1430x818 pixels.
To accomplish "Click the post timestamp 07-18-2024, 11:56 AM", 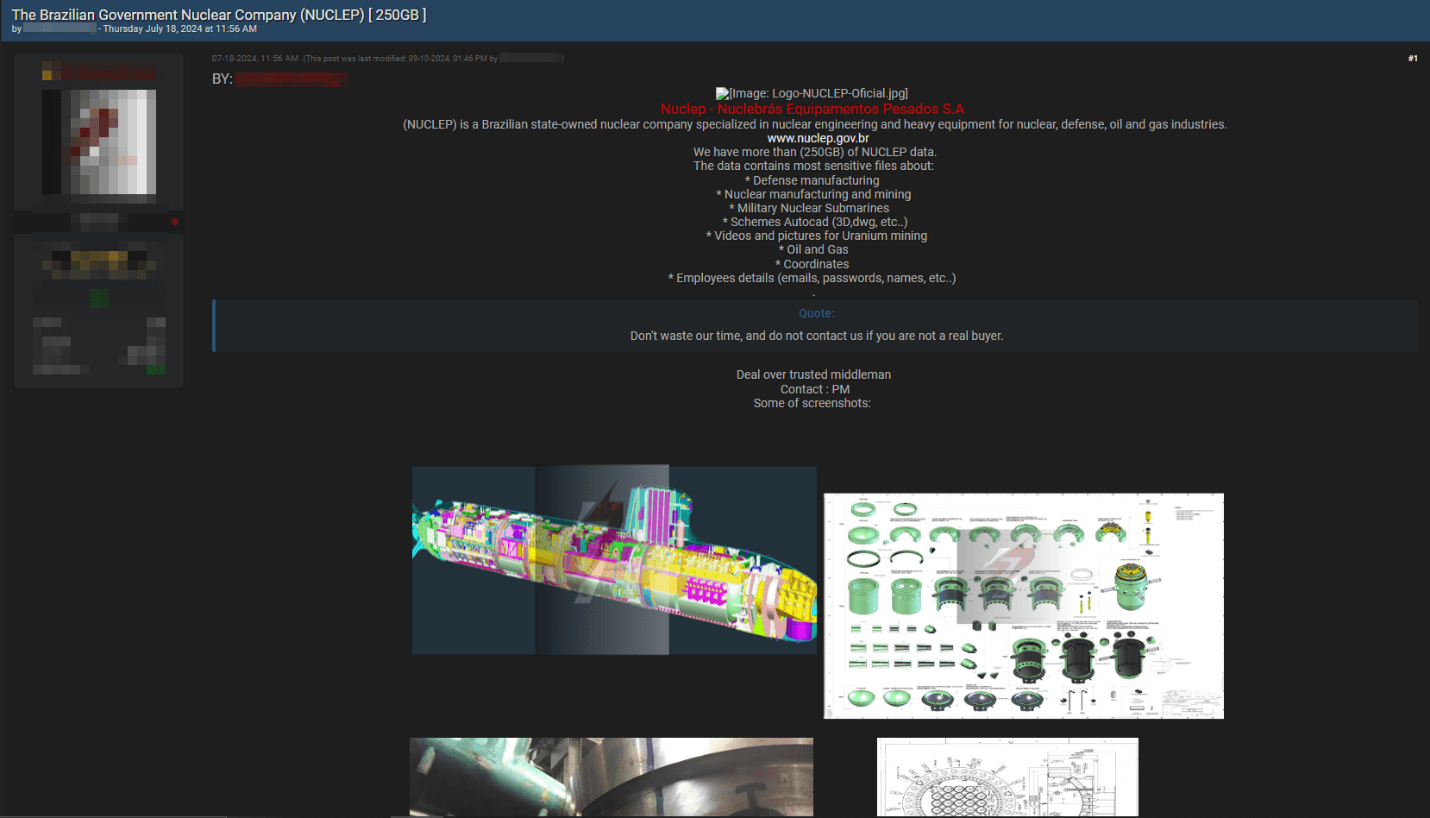I will tap(255, 58).
